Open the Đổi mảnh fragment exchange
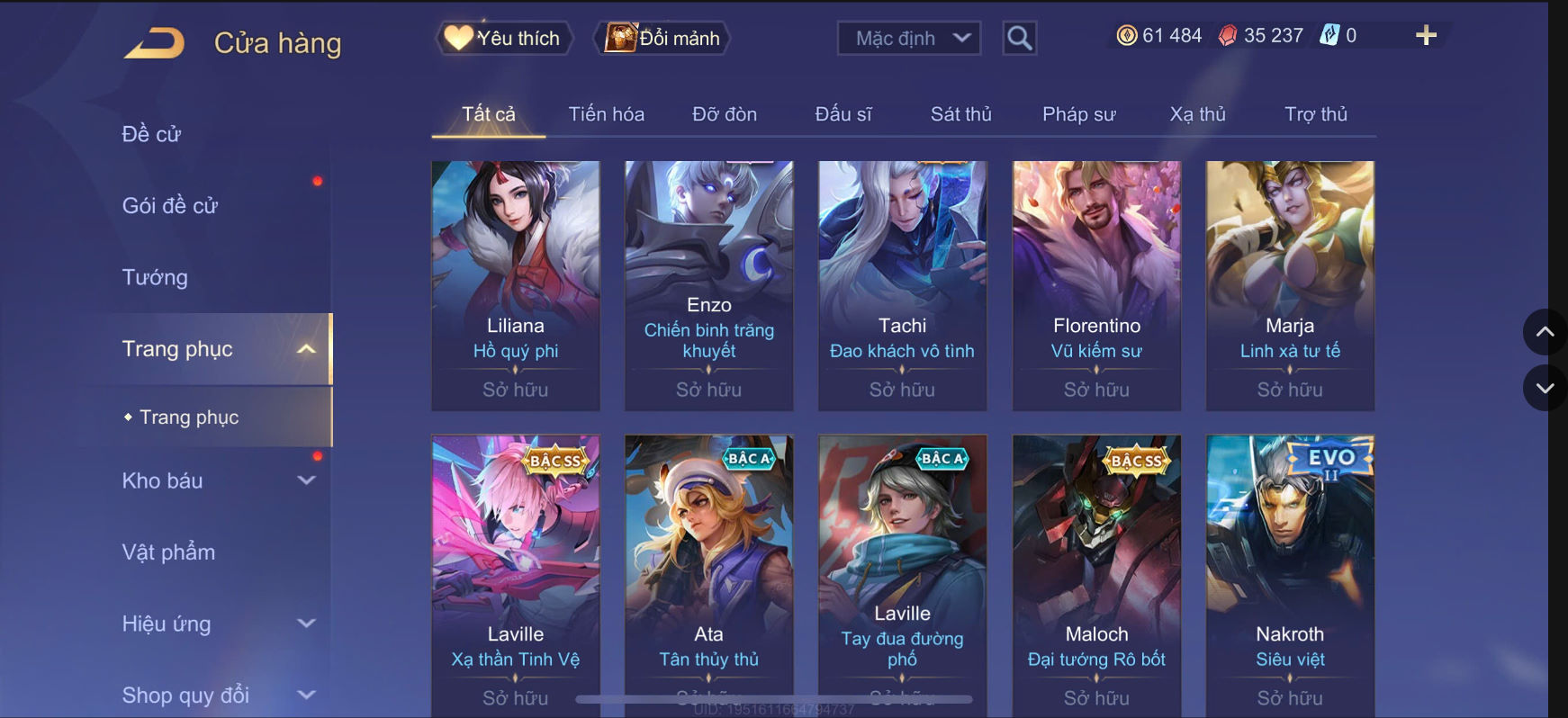This screenshot has width=1568, height=718. [x=662, y=38]
